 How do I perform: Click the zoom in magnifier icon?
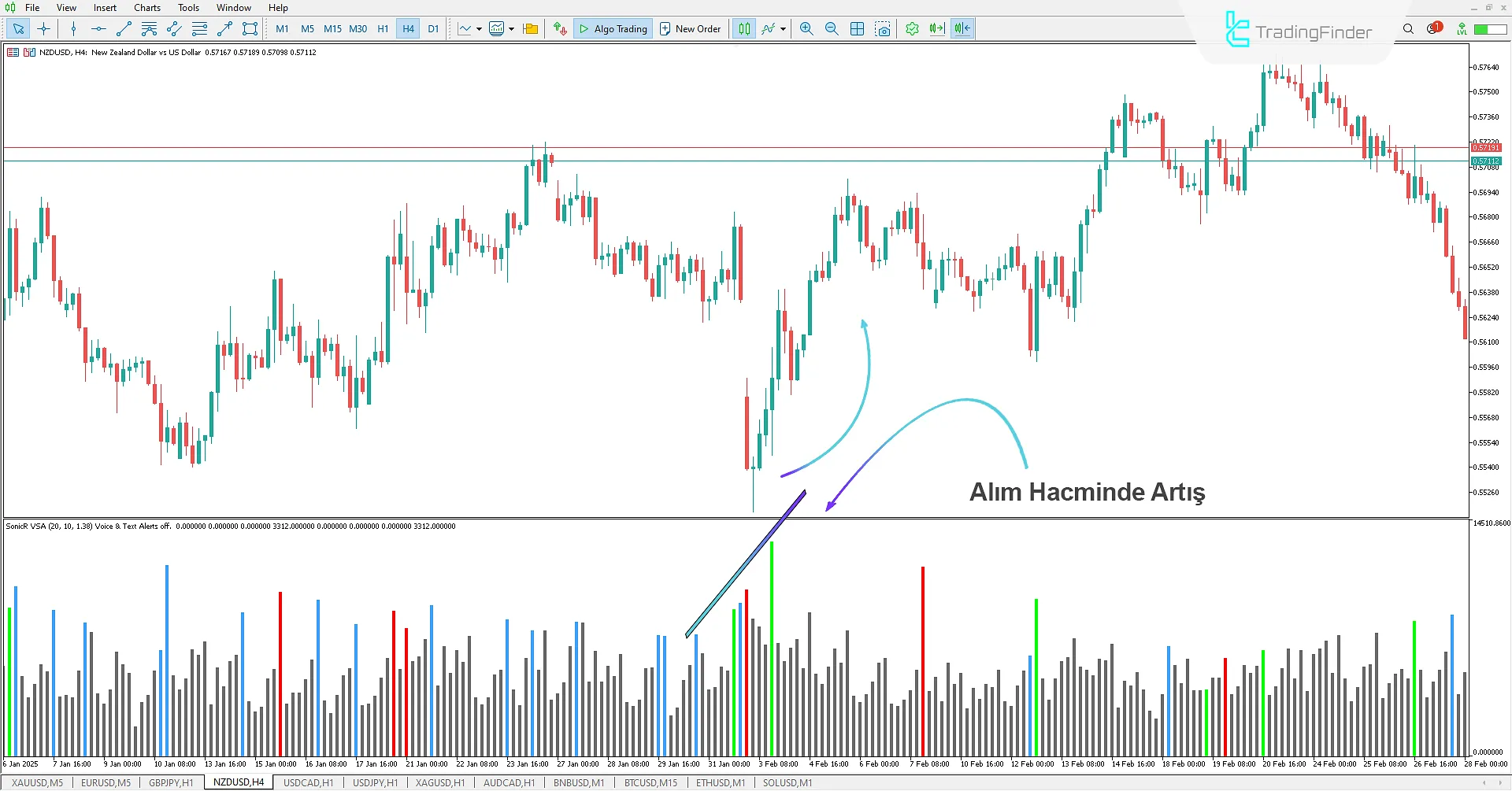click(806, 29)
